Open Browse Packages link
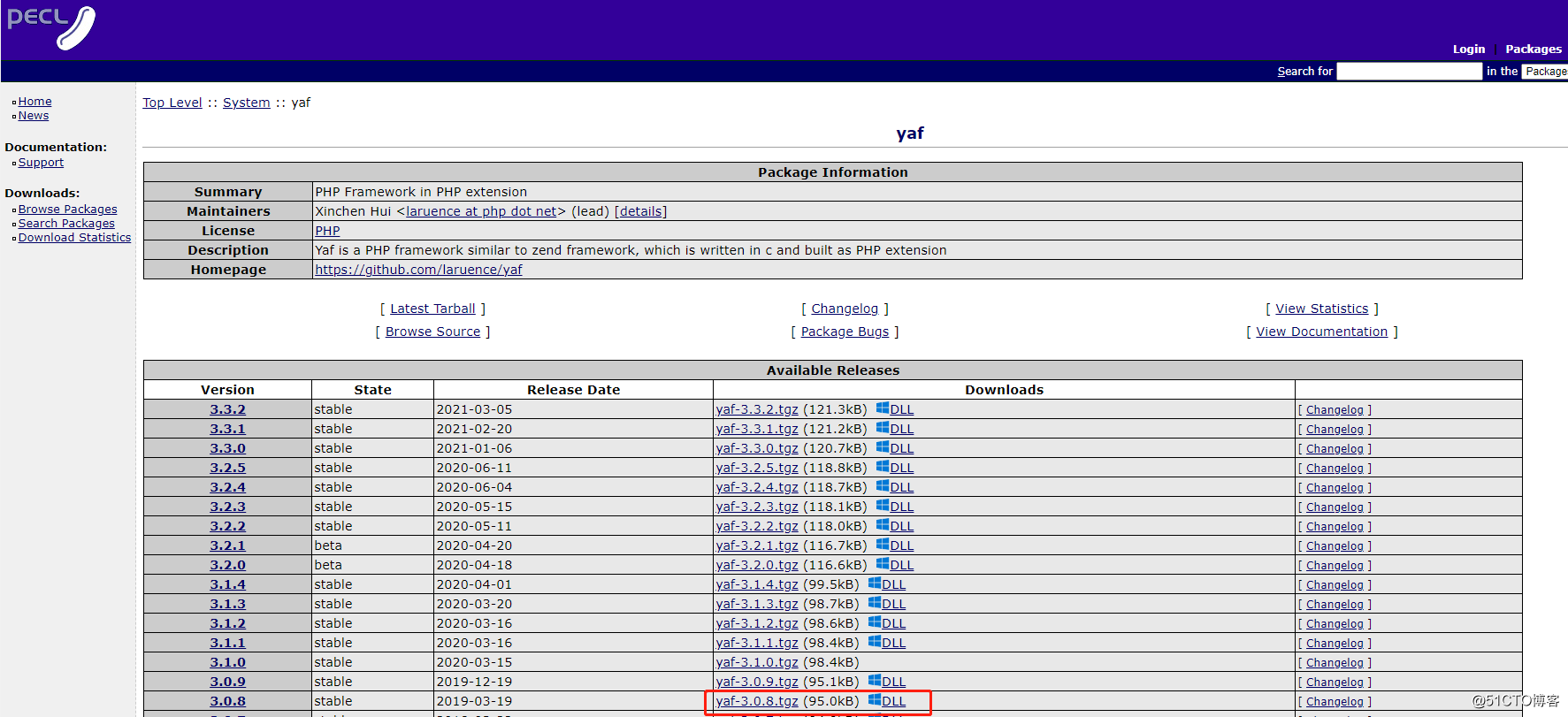The width and height of the screenshot is (1568, 717). (67, 210)
